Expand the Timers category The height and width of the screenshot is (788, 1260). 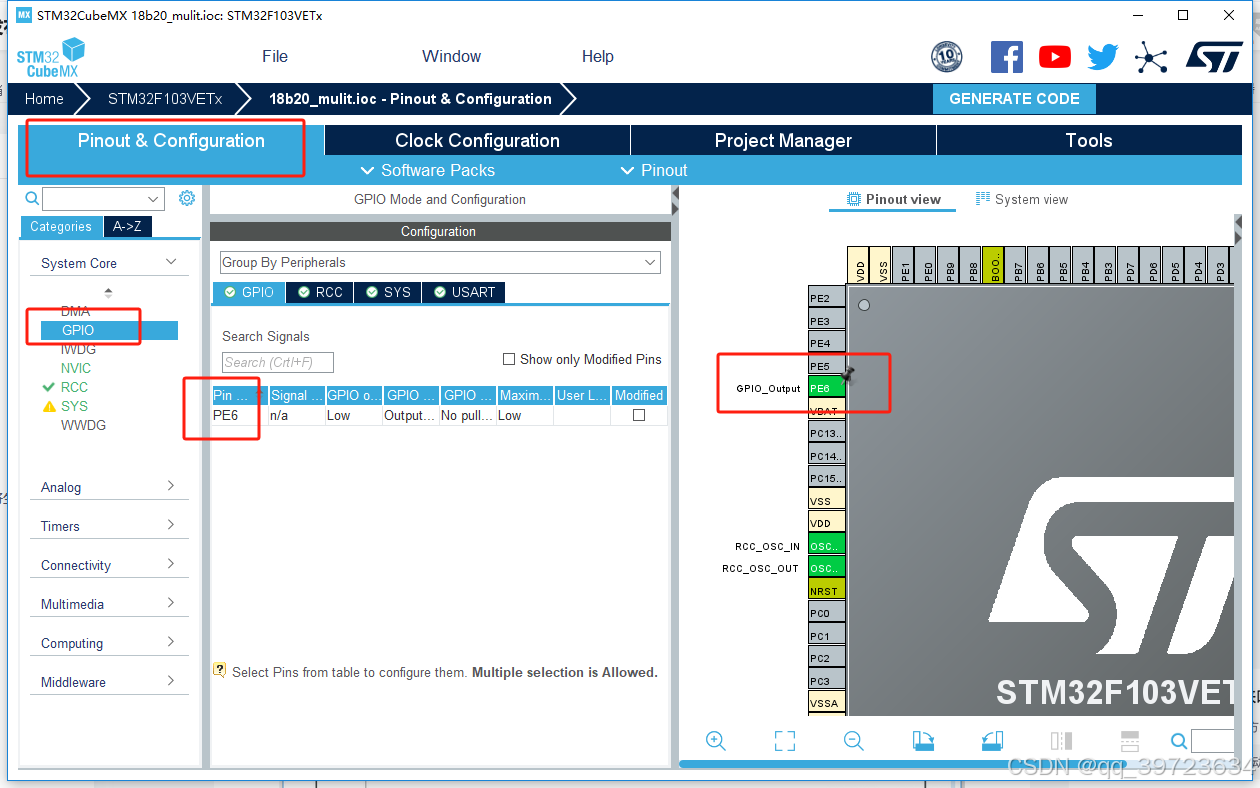click(109, 526)
